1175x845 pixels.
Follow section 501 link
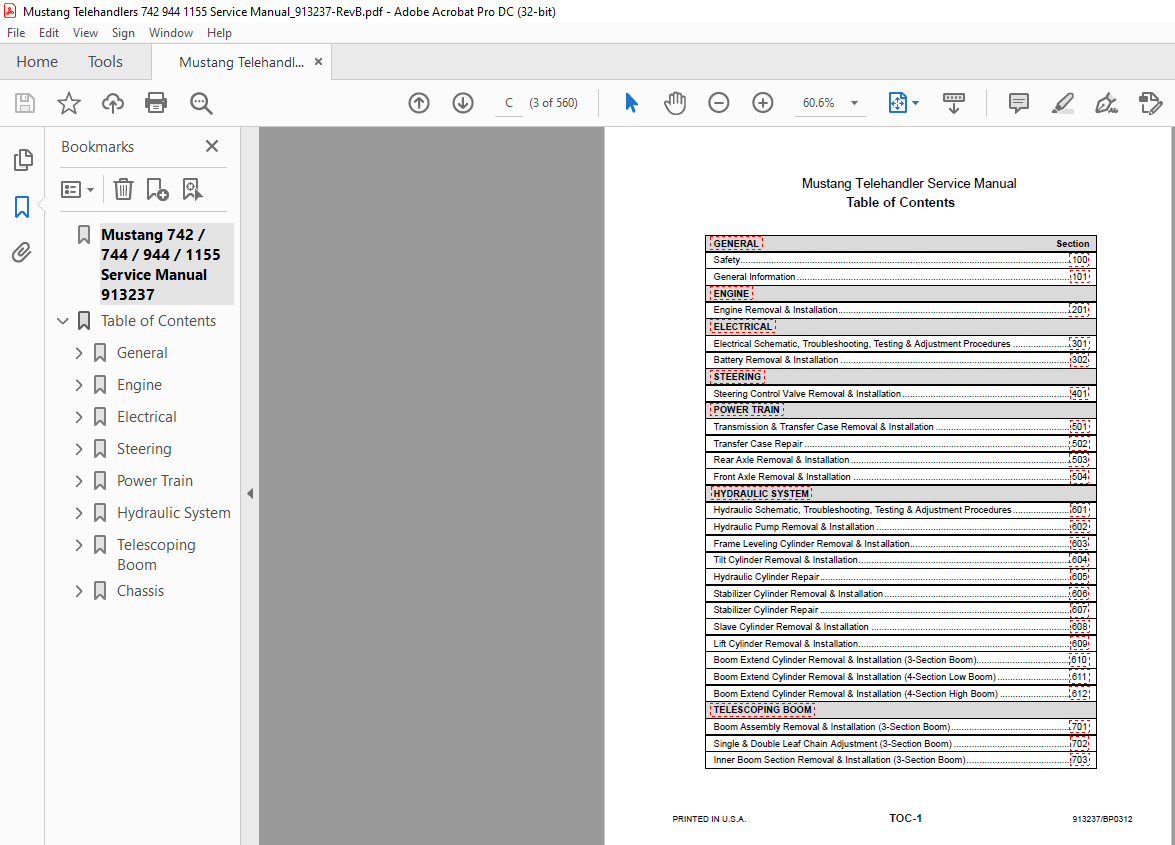(1079, 427)
